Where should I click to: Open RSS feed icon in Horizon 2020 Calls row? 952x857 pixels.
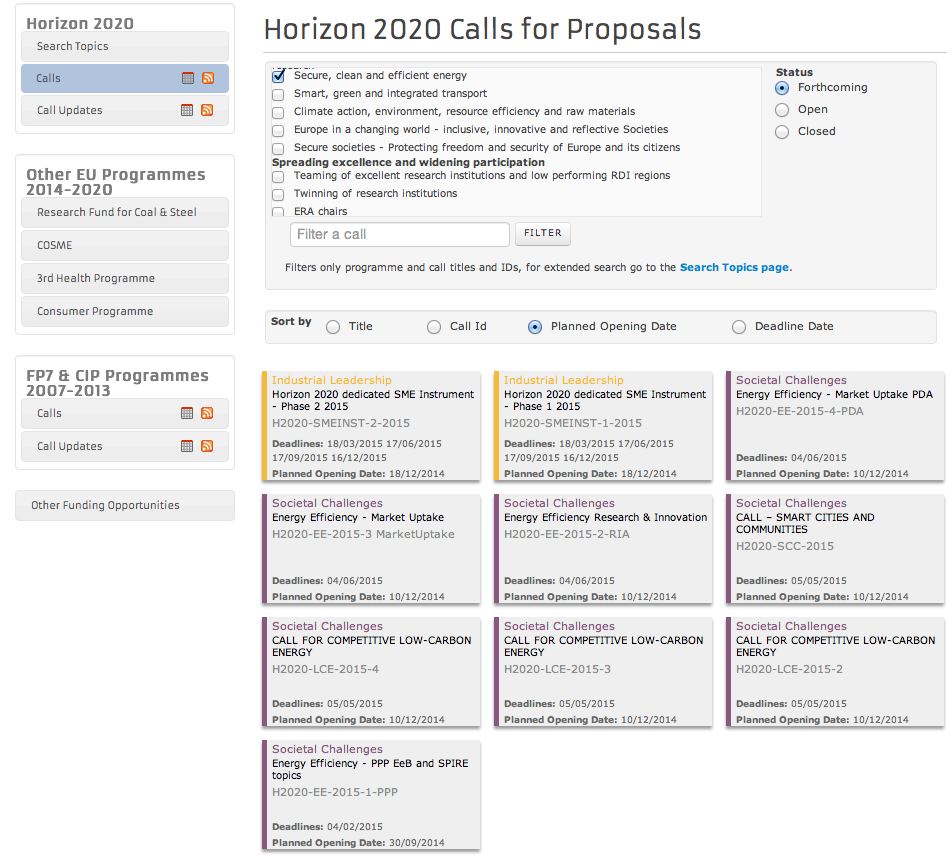point(208,78)
